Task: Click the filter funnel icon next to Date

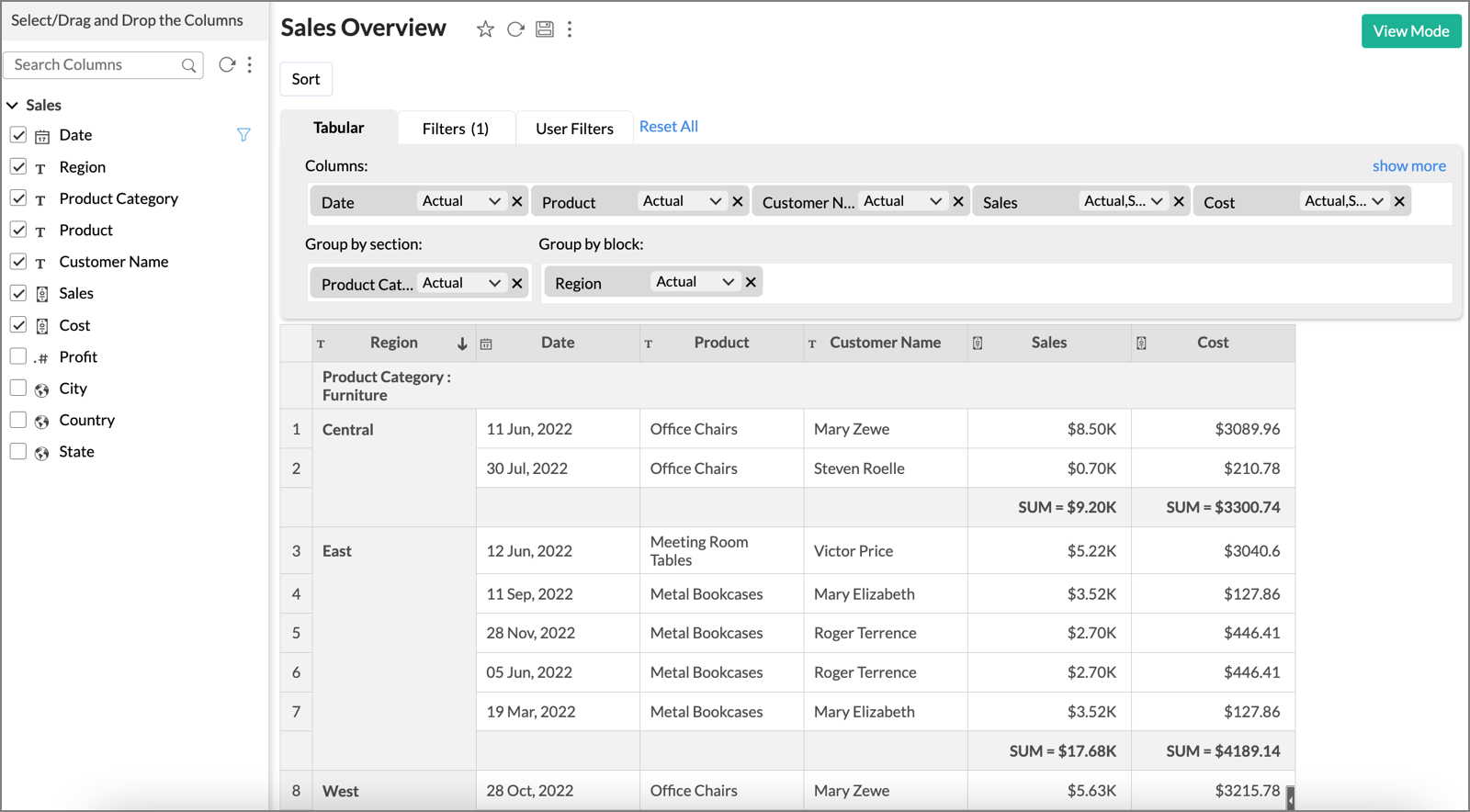Action: 243,135
